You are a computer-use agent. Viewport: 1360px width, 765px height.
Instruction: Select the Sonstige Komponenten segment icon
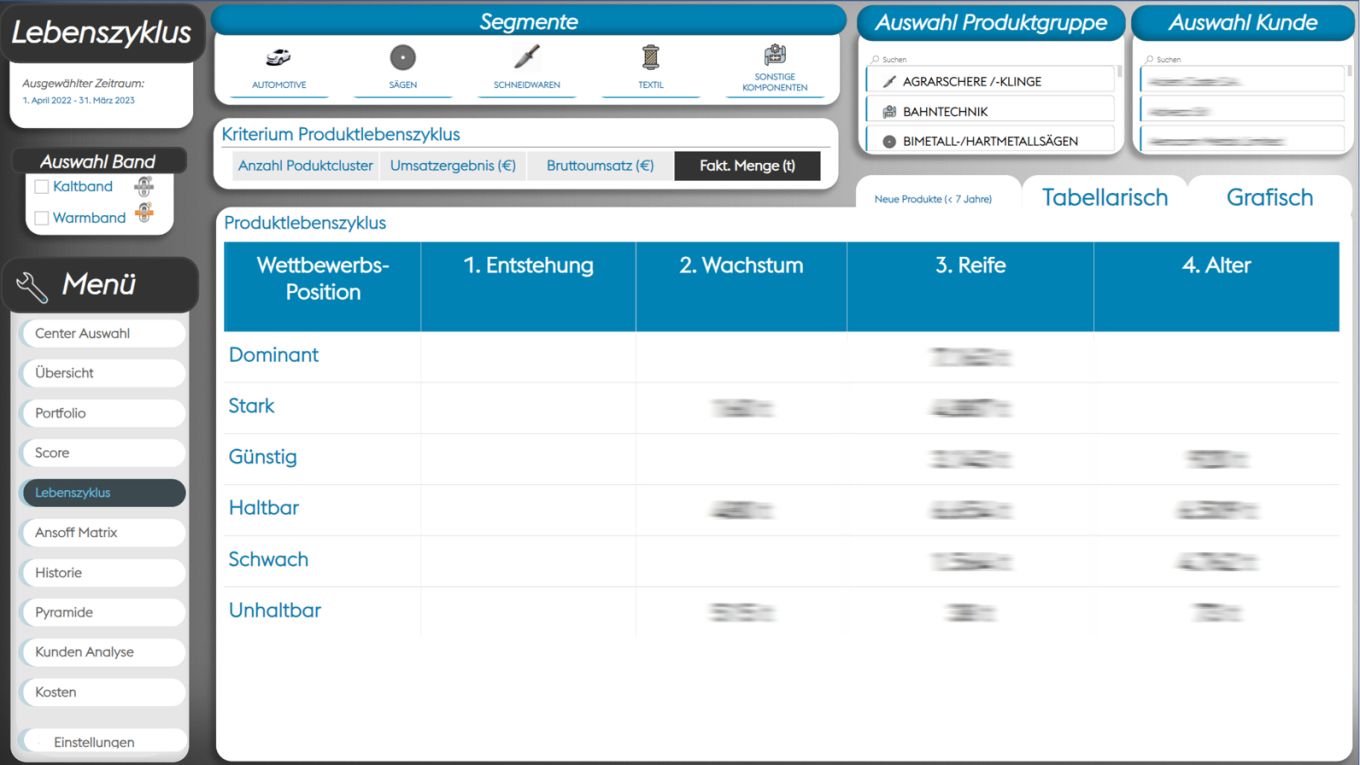(775, 55)
